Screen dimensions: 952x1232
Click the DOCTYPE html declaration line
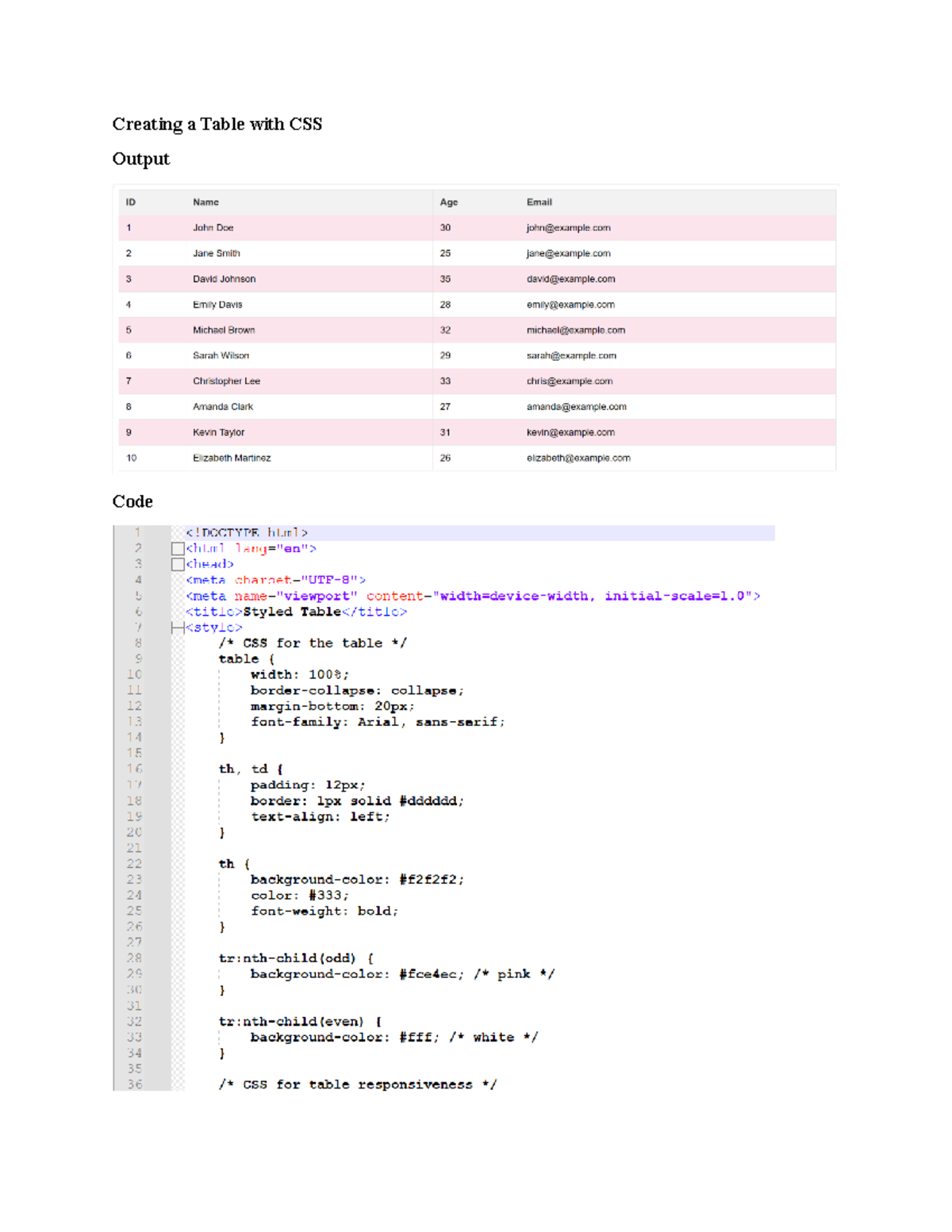tap(248, 532)
